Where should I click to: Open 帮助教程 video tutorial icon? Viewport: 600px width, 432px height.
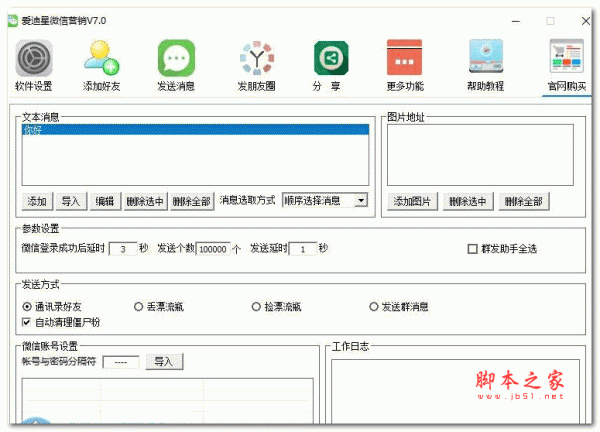click(x=486, y=56)
